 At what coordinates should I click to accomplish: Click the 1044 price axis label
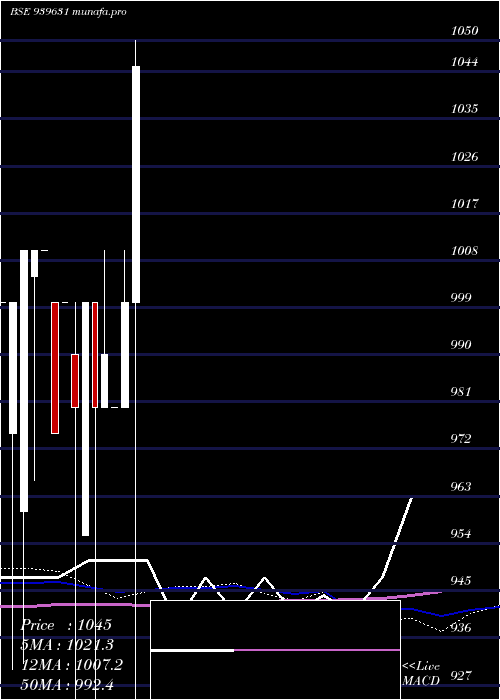coord(464,62)
